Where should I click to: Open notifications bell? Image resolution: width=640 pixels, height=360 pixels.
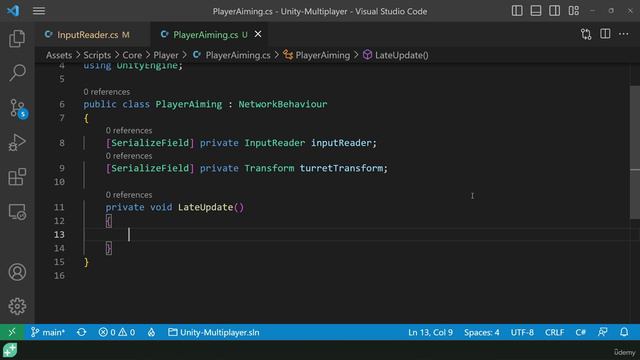point(624,332)
